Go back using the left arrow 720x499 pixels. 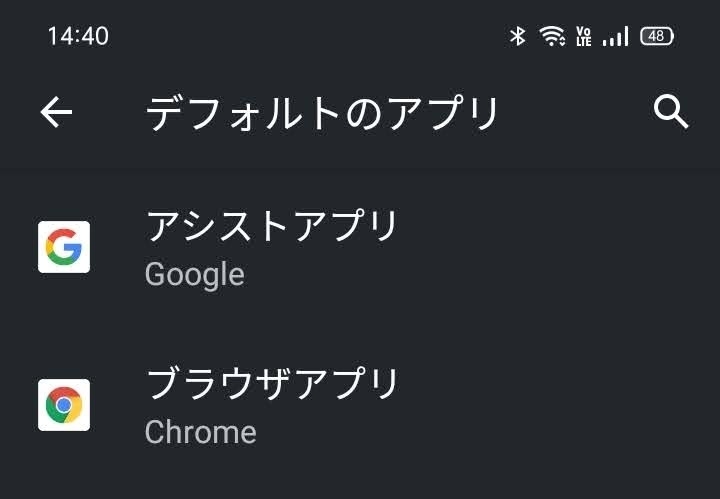(57, 113)
